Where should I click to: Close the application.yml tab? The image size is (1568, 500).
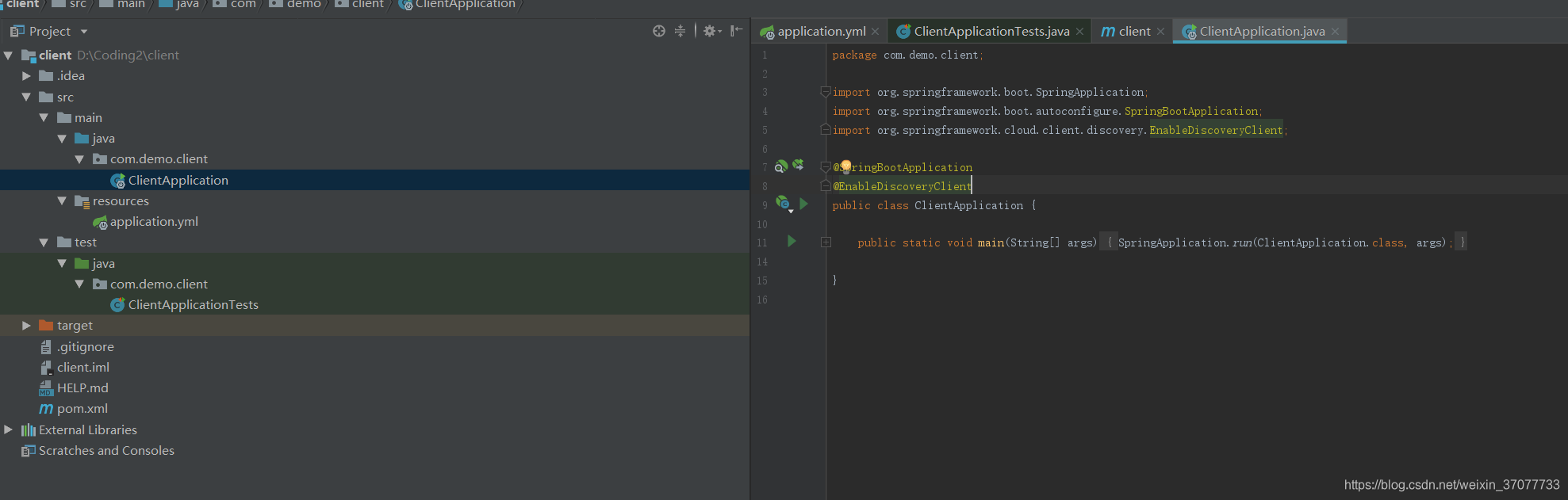coord(876,32)
